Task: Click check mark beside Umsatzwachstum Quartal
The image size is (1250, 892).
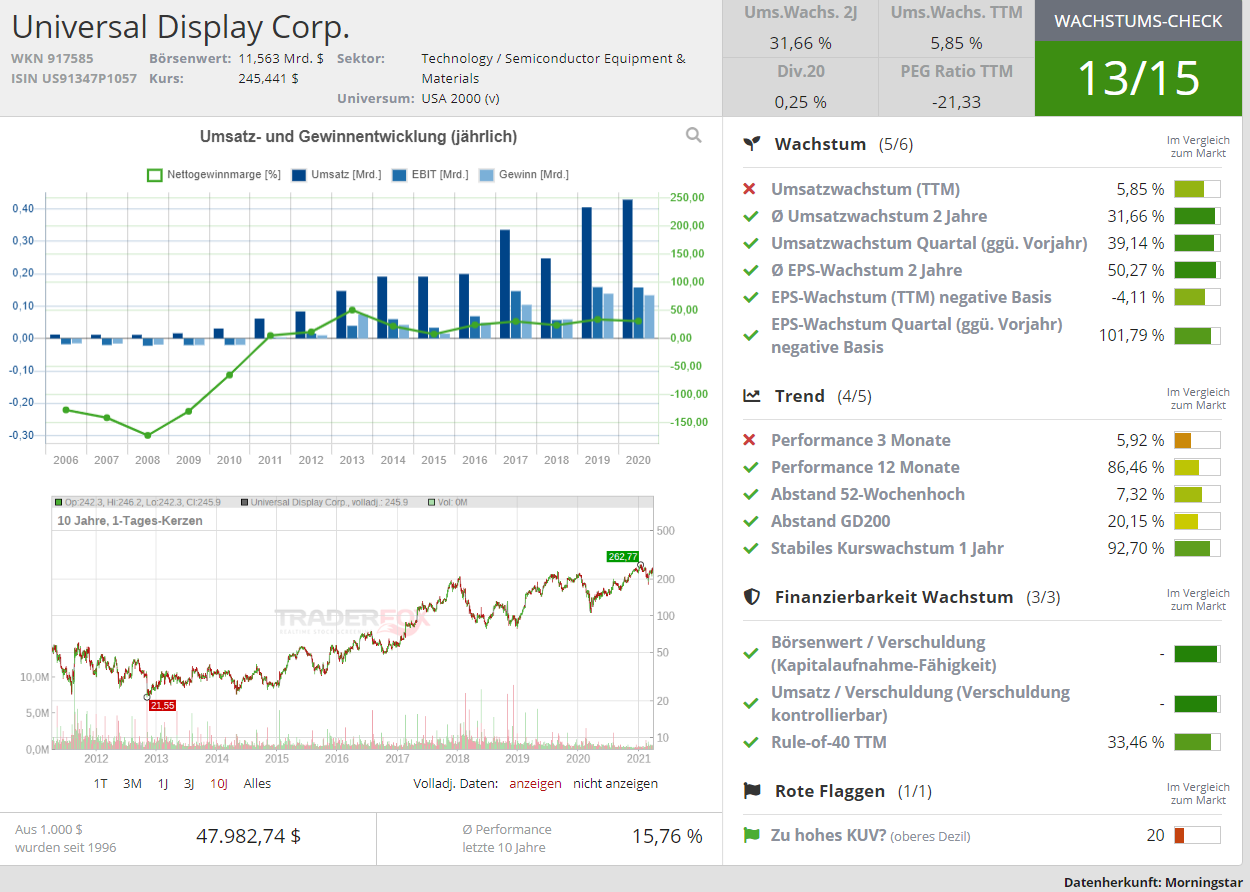Action: [x=751, y=243]
